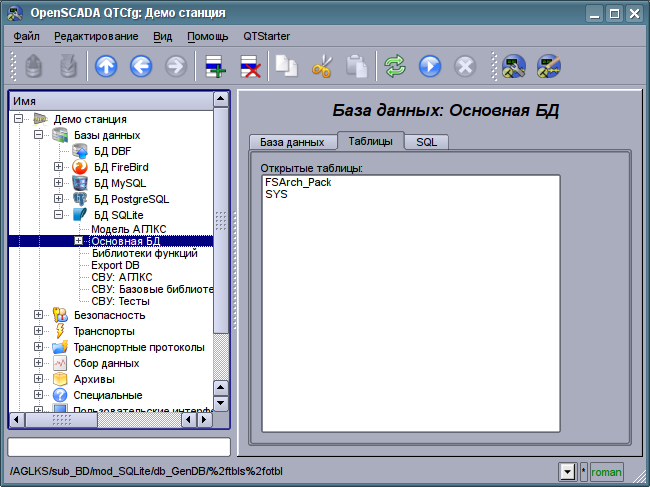
Task: Collapse the Демо станция tree node
Action: click(x=18, y=119)
